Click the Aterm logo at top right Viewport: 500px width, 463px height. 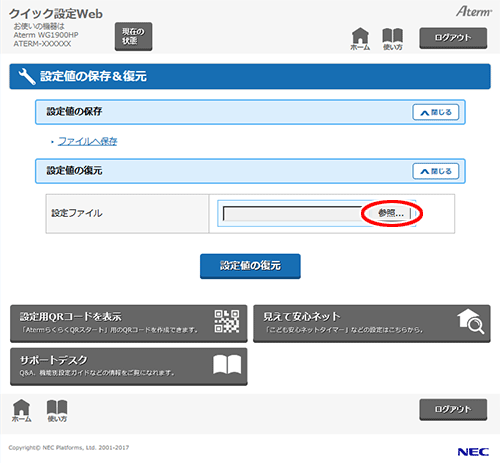pyautogui.click(x=474, y=12)
